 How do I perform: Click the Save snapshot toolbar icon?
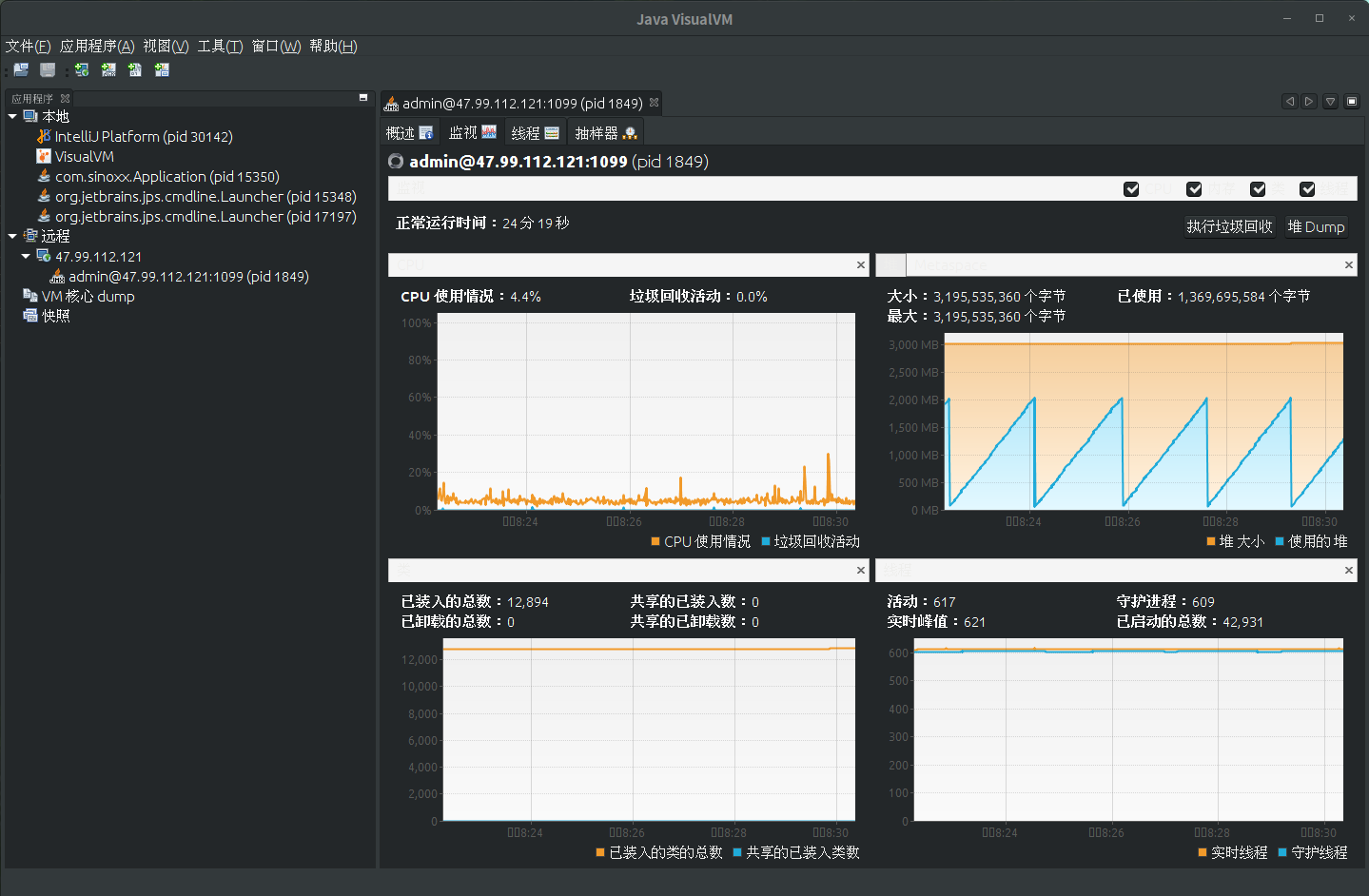click(x=48, y=69)
